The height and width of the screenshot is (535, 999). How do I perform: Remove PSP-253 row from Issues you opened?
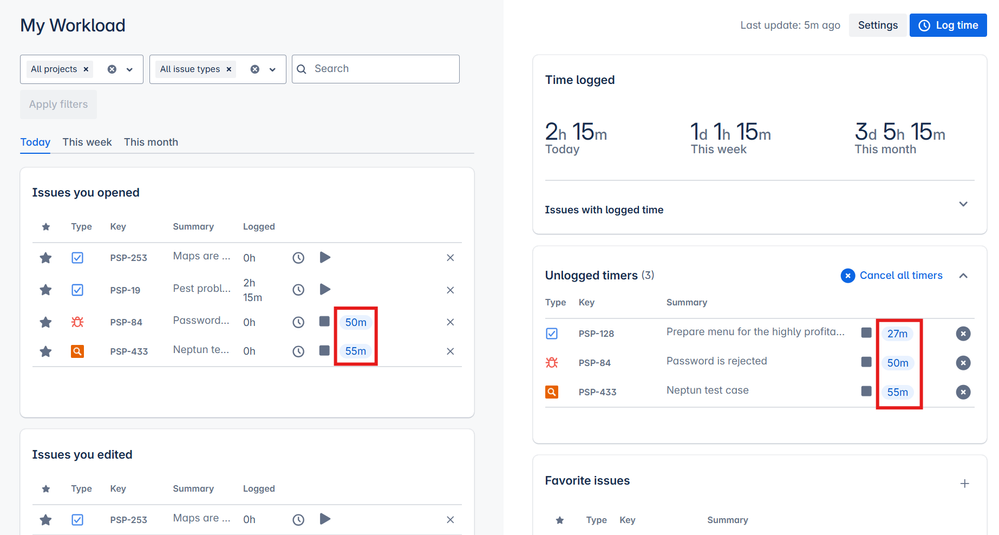450,258
